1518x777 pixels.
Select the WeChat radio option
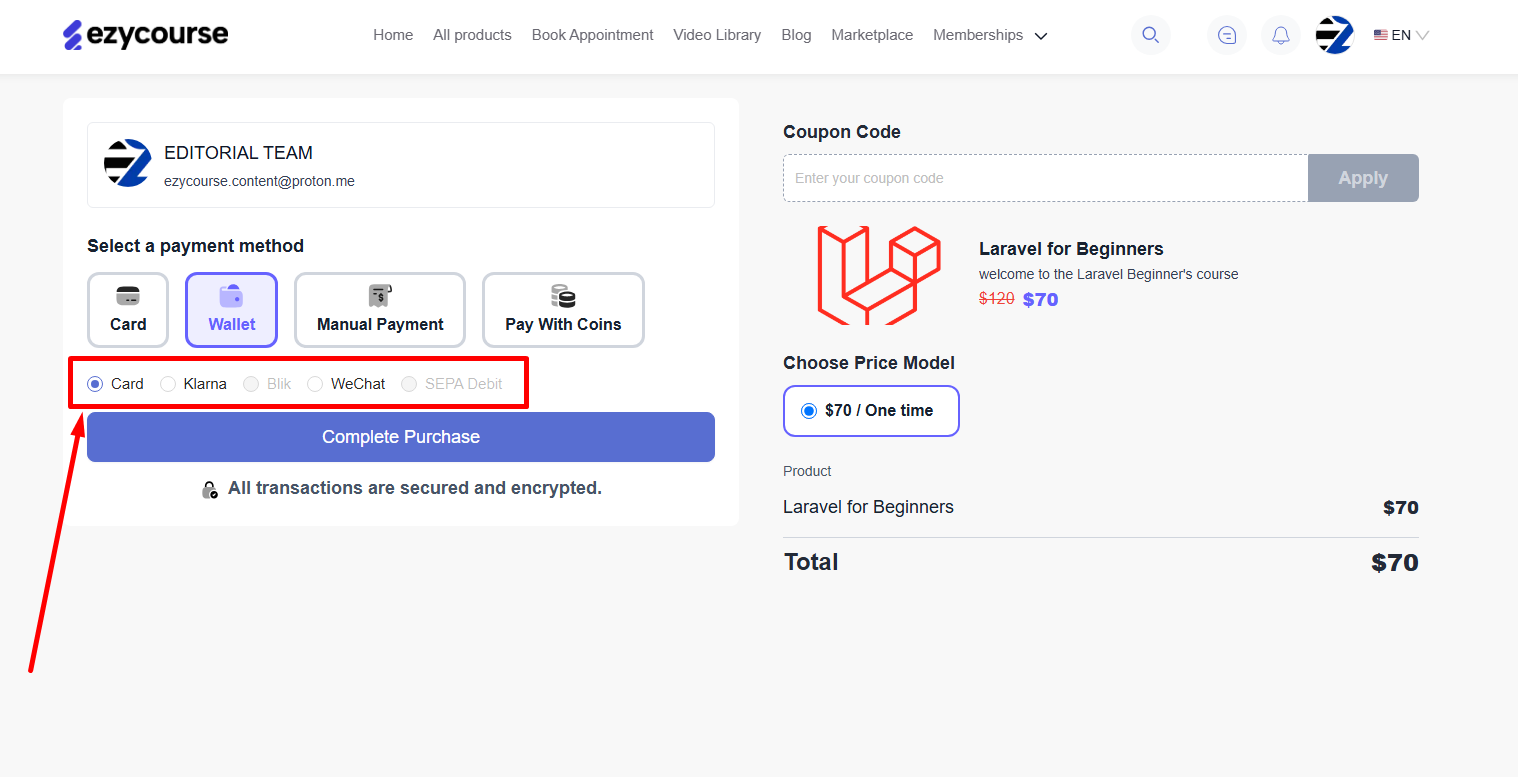pyautogui.click(x=315, y=384)
